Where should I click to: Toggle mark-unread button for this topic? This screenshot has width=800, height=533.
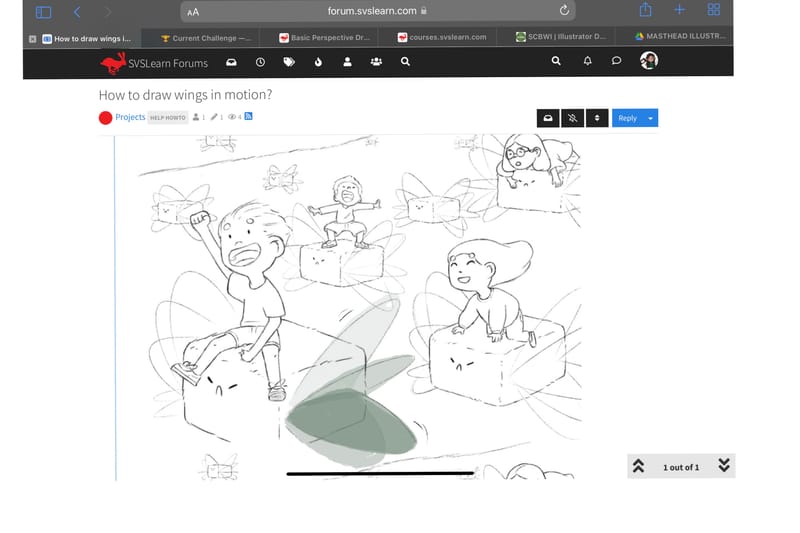coord(547,118)
